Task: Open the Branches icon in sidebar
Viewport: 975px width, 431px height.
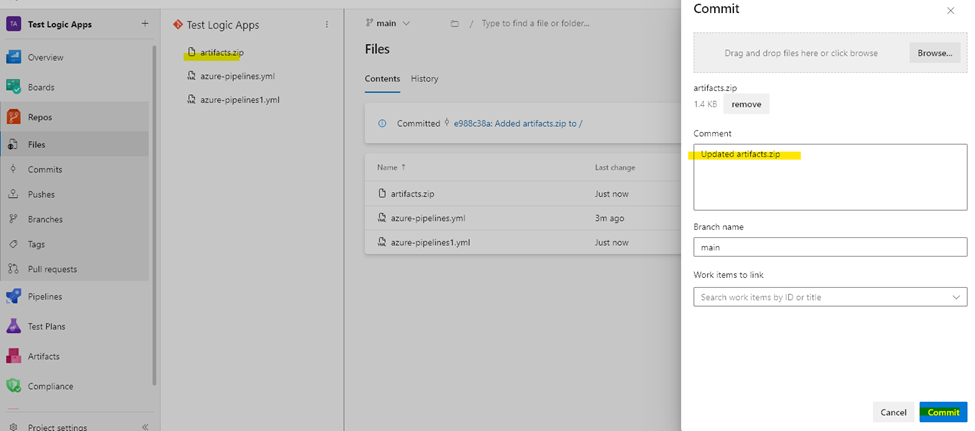Action: click(13, 219)
